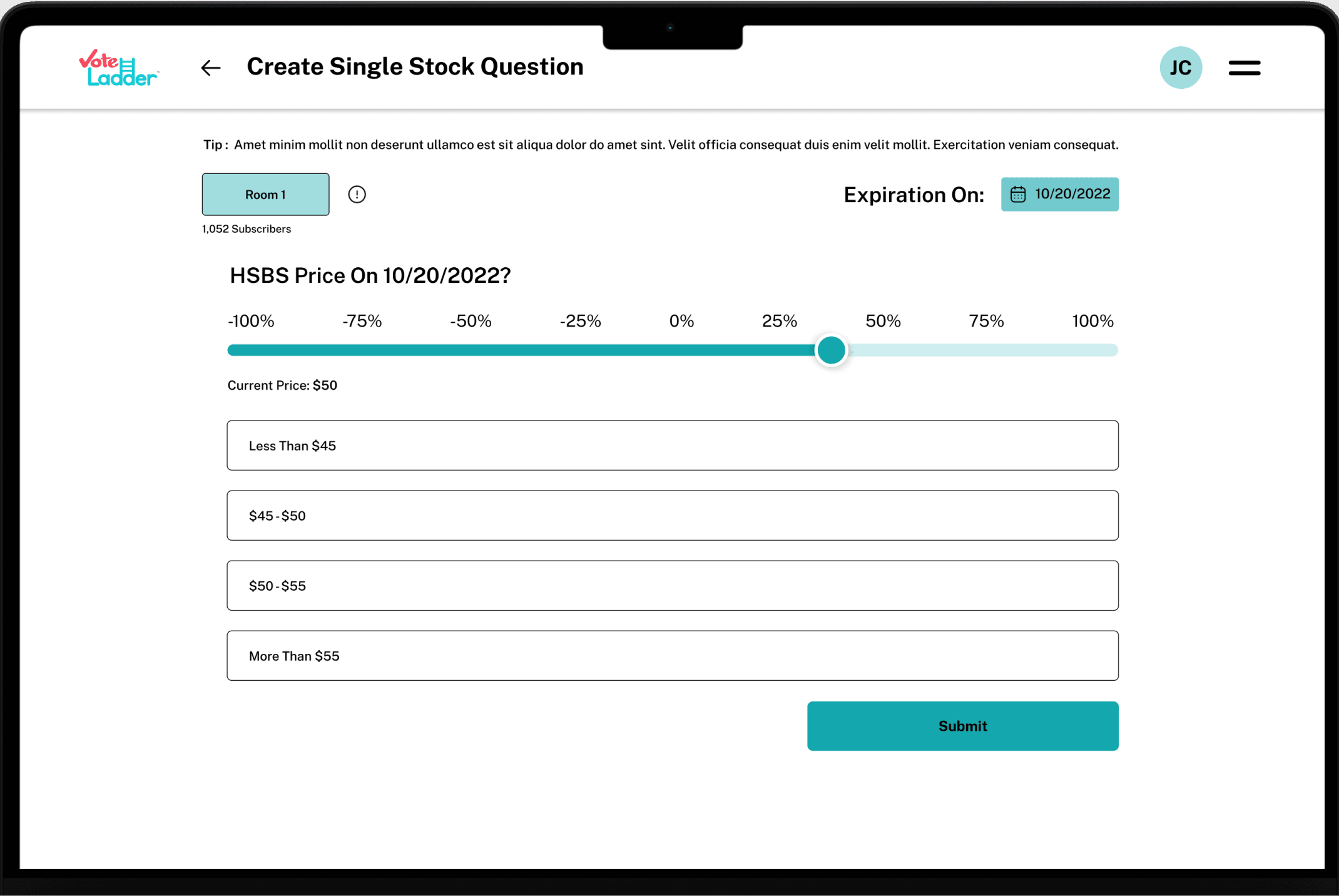Click the HSBS Price question title
1339x896 pixels.
tap(370, 276)
